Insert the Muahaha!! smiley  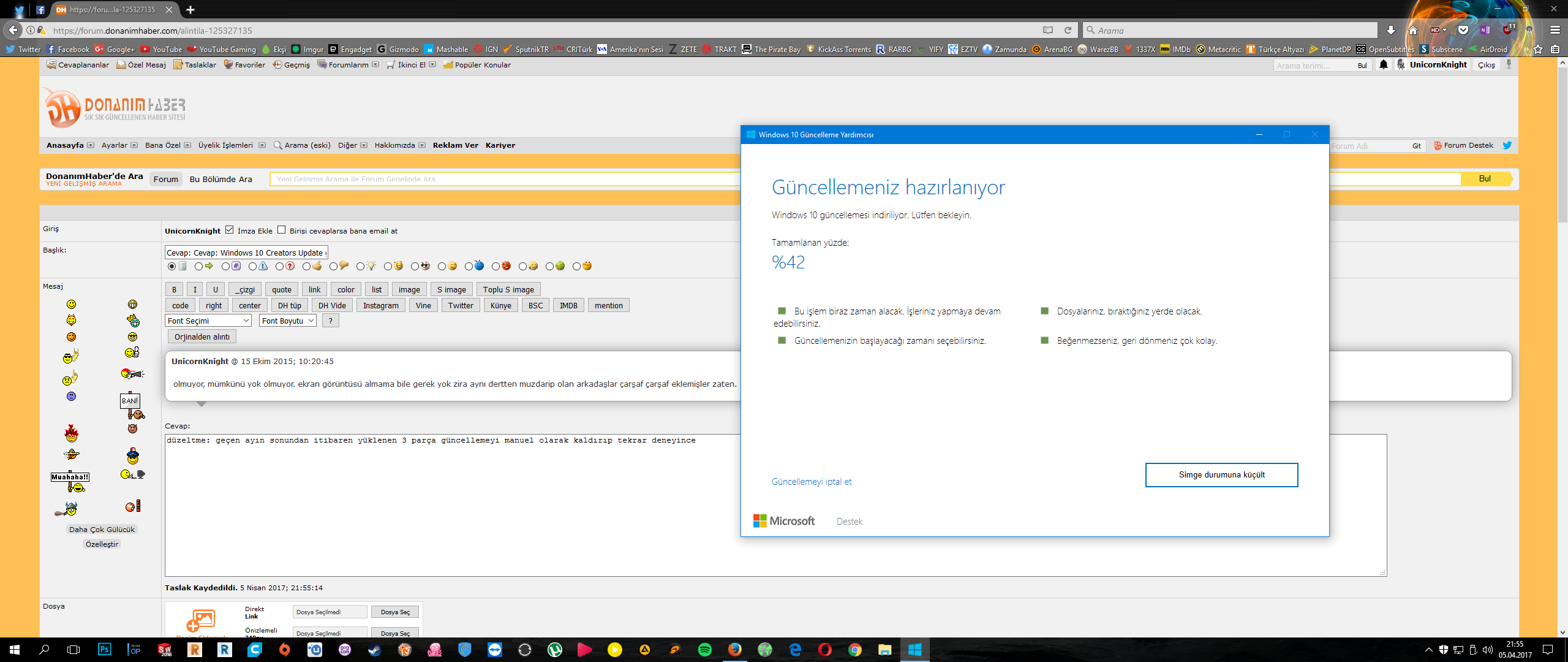(x=70, y=481)
